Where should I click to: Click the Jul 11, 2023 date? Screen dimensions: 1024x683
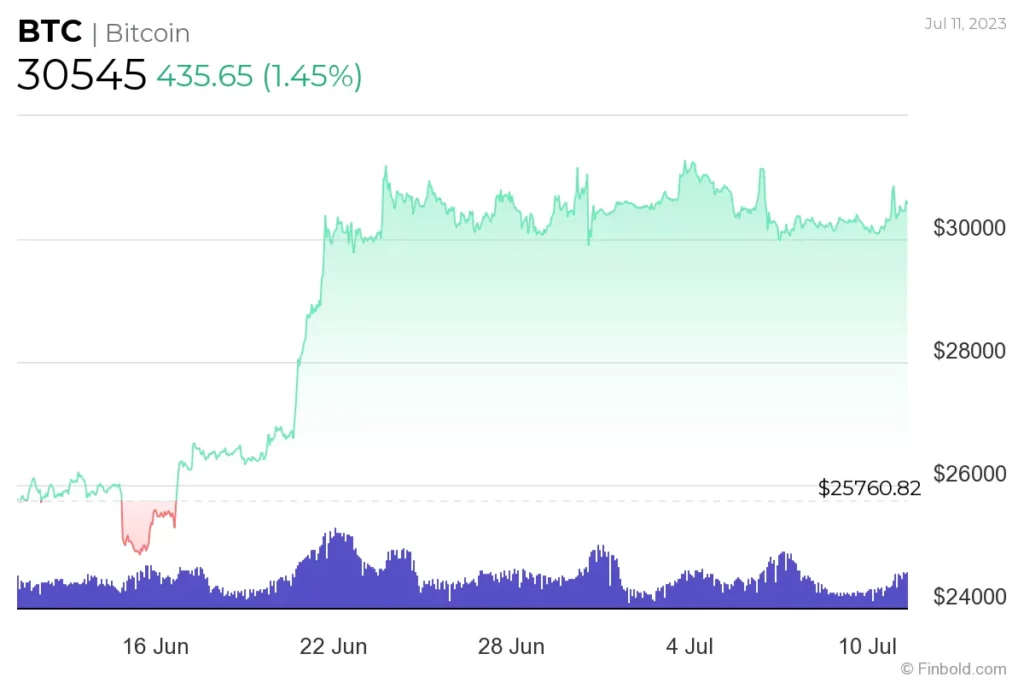point(965,24)
